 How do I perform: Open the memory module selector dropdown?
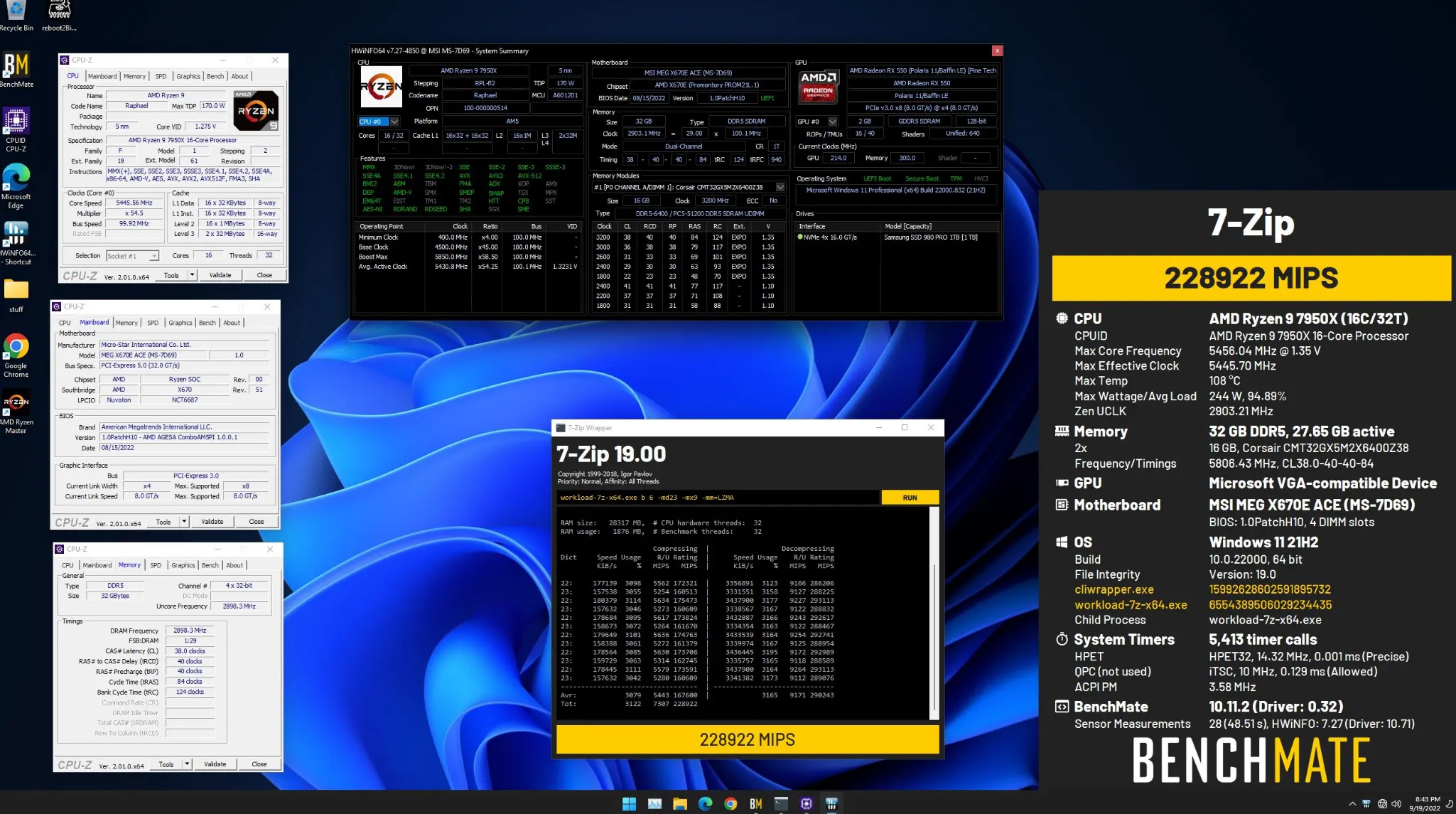click(780, 187)
